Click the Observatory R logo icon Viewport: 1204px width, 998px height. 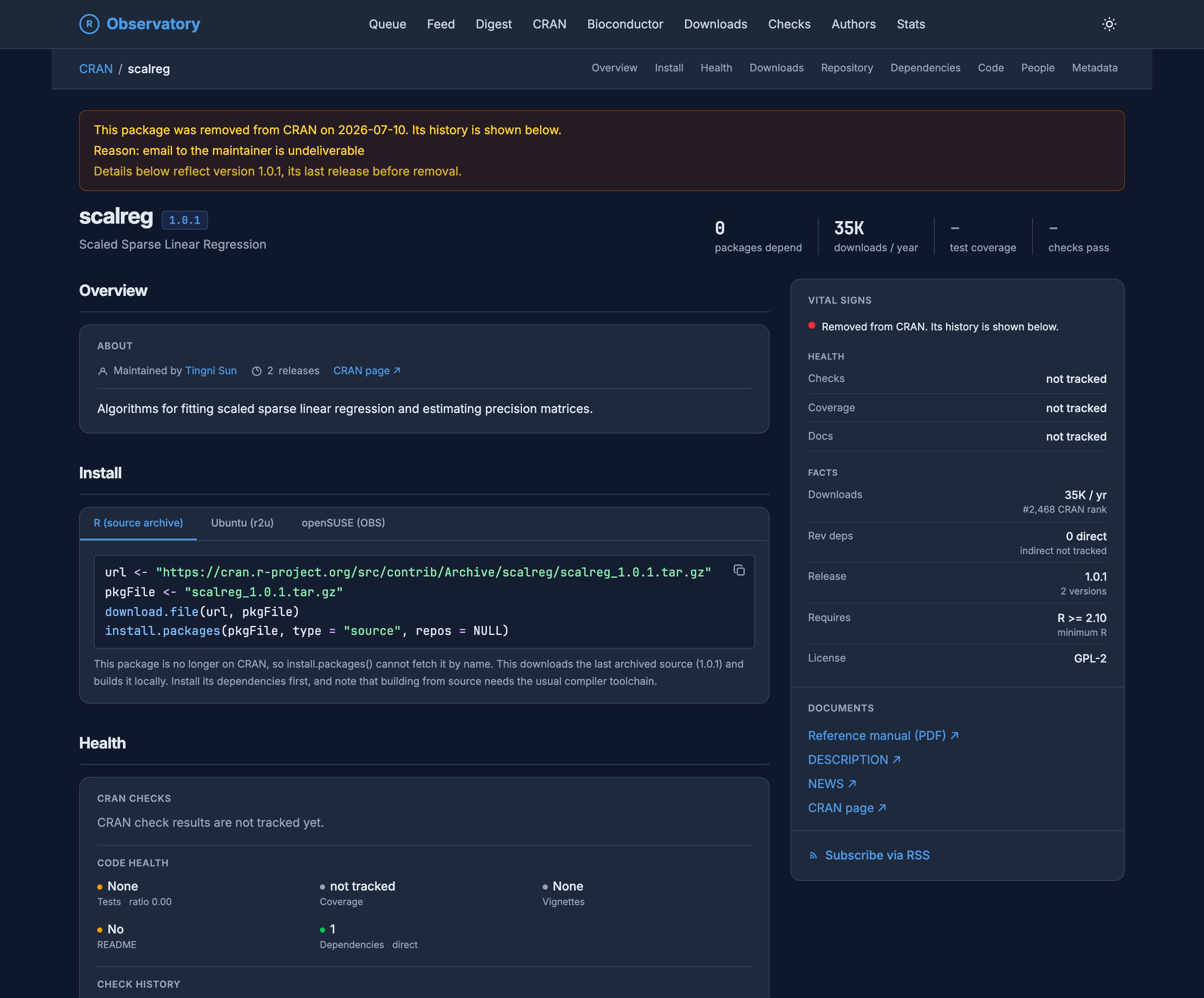pyautogui.click(x=89, y=24)
